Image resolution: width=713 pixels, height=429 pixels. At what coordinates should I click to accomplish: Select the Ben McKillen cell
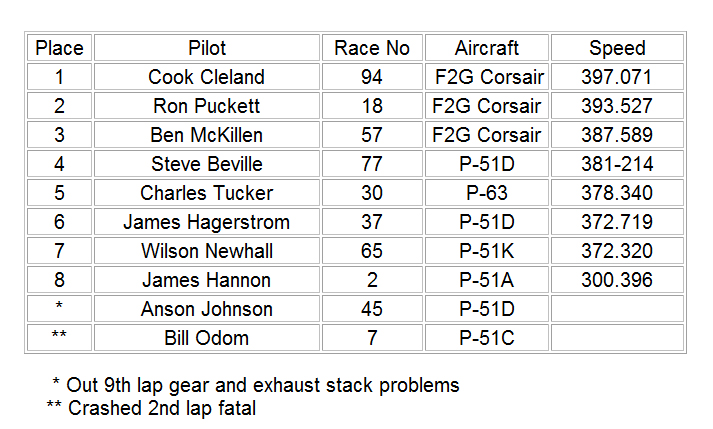[207, 135]
